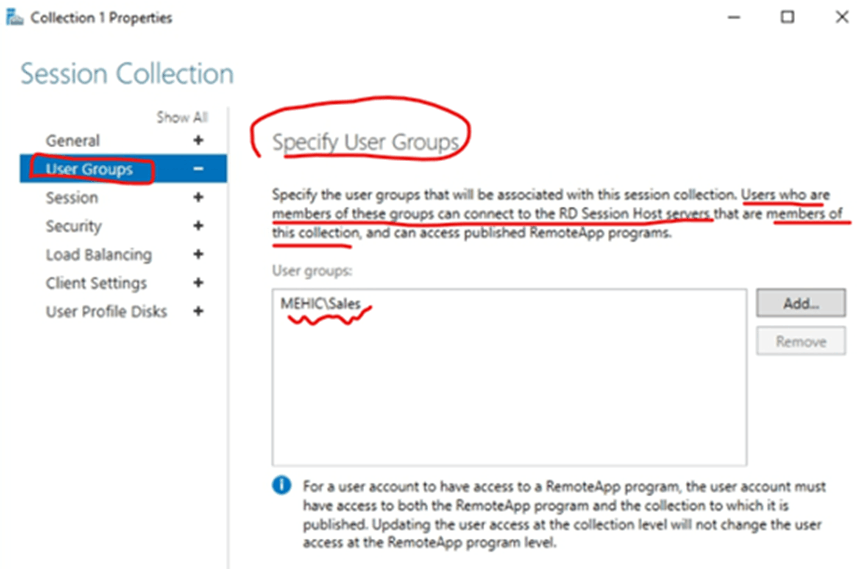The image size is (863, 569).
Task: Expand User Profile Disks with its plus icon
Action: (x=199, y=311)
